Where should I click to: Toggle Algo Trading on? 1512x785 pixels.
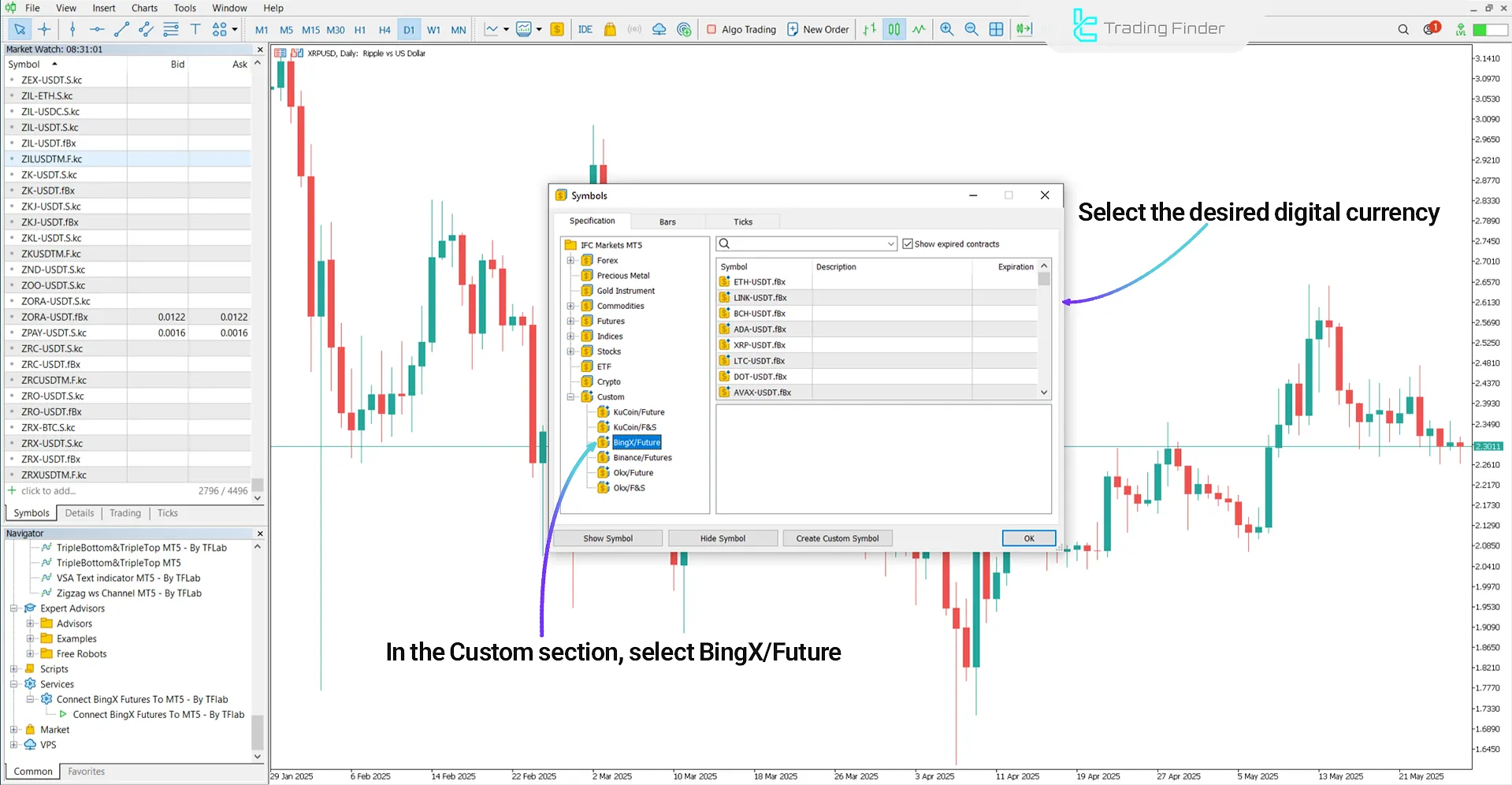[741, 29]
